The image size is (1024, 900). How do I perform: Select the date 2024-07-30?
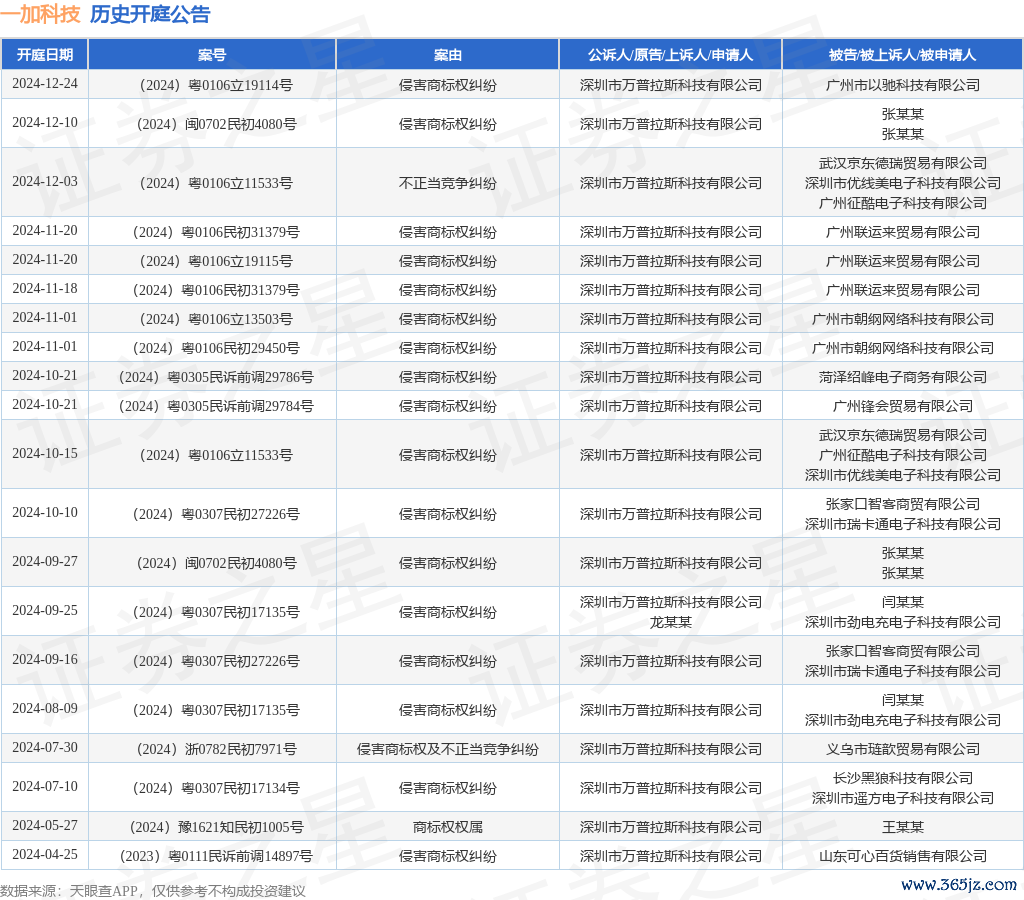click(44, 748)
